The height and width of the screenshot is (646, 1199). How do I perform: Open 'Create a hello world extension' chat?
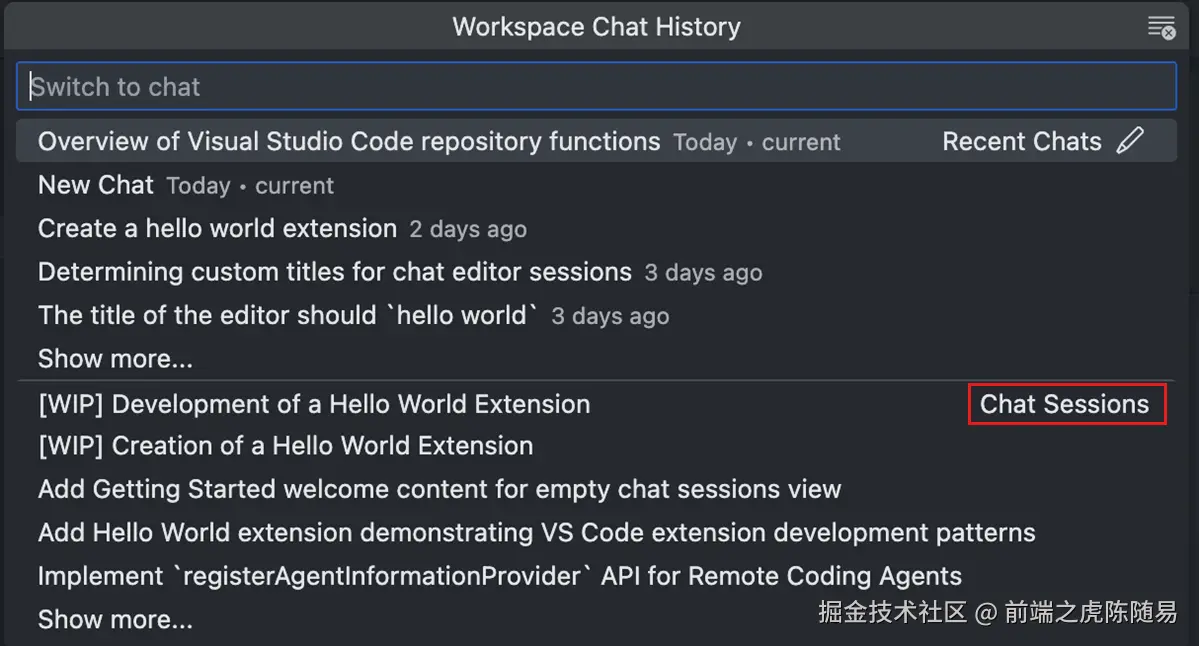pyautogui.click(x=217, y=229)
